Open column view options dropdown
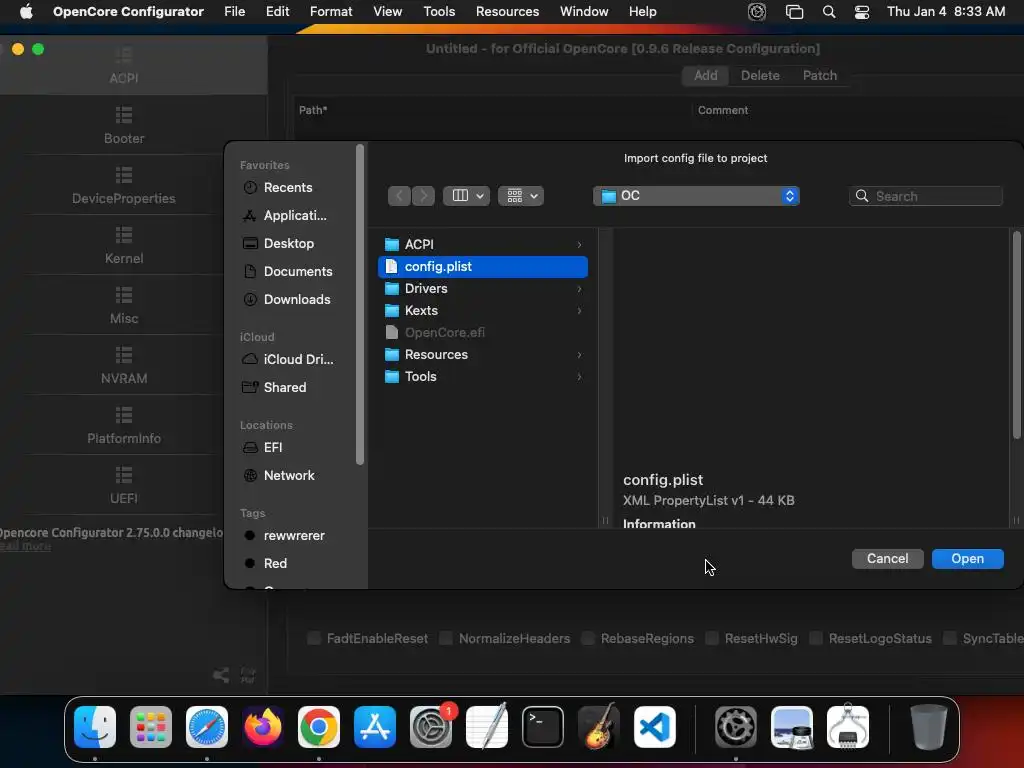Image resolution: width=1024 pixels, height=768 pixels. 466,196
